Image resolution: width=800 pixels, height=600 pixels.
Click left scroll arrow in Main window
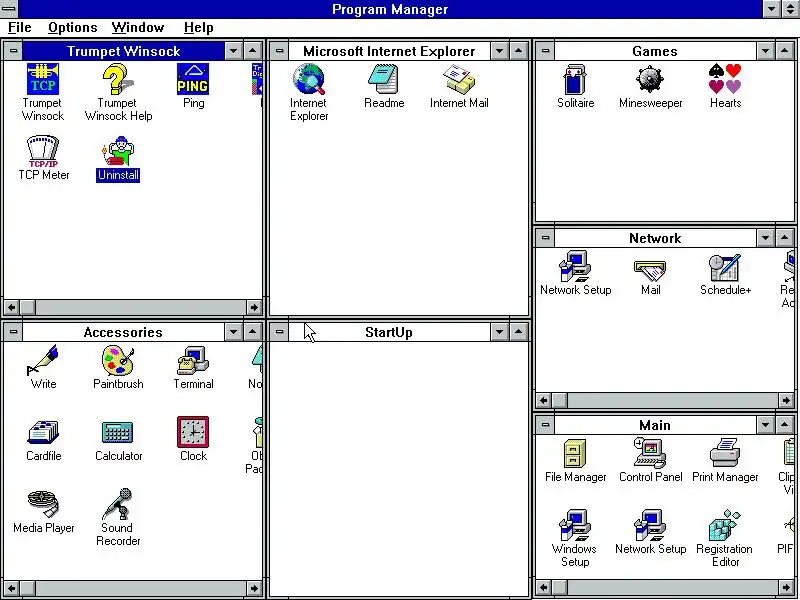(x=544, y=587)
